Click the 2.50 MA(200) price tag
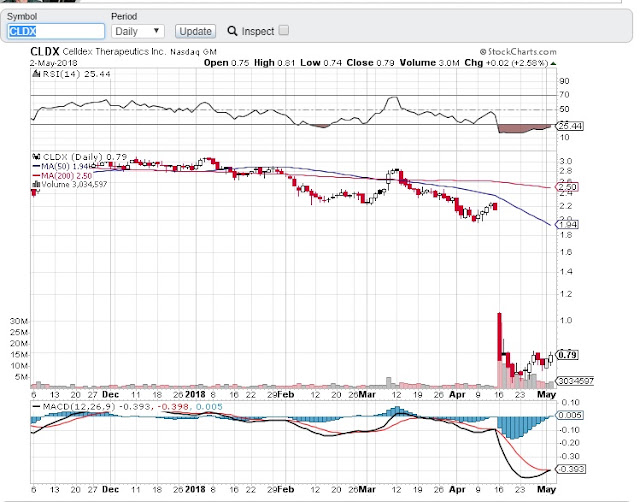640x502 pixels. click(x=567, y=187)
